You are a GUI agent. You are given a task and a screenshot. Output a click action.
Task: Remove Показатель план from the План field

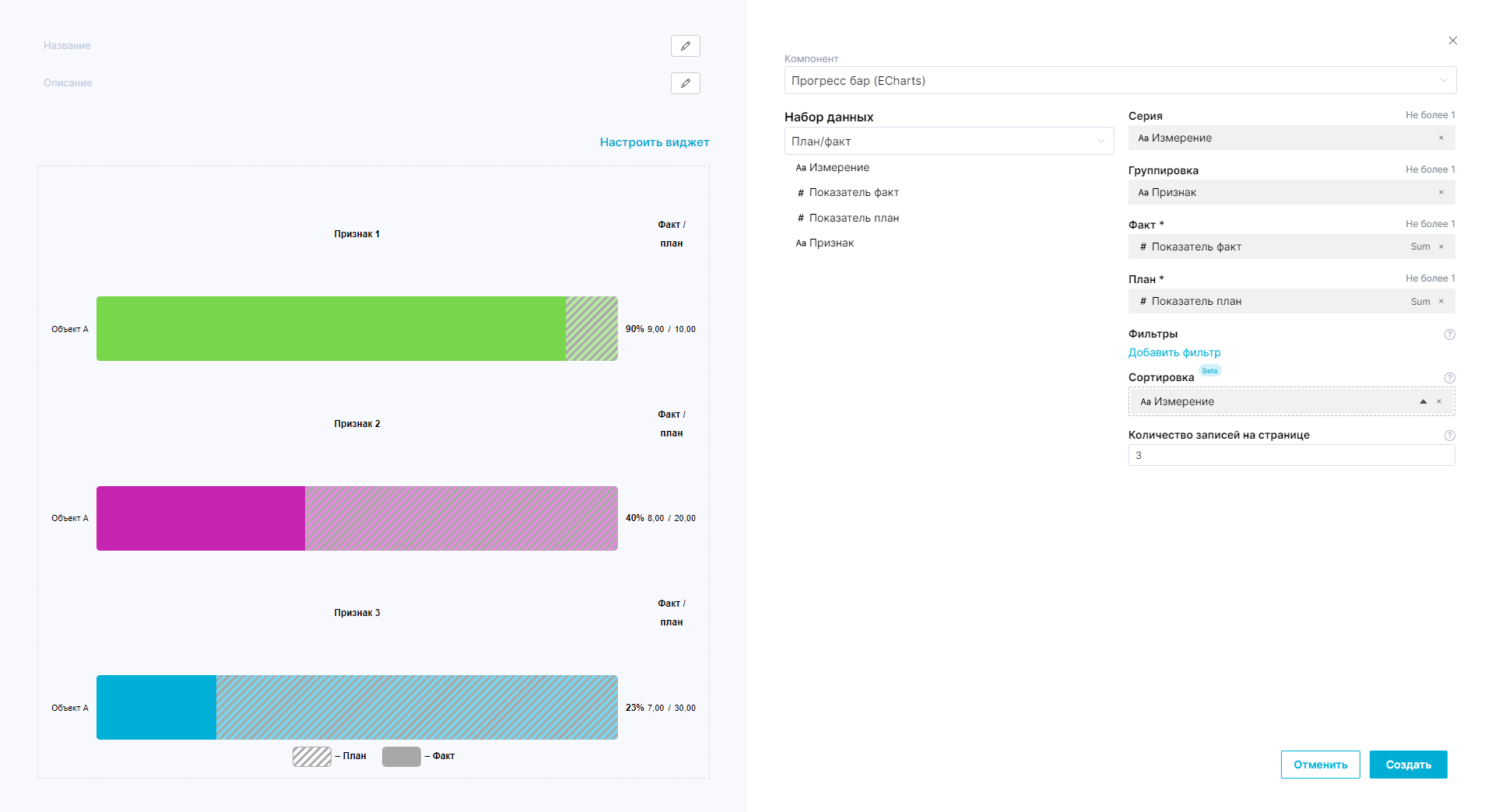(1441, 301)
